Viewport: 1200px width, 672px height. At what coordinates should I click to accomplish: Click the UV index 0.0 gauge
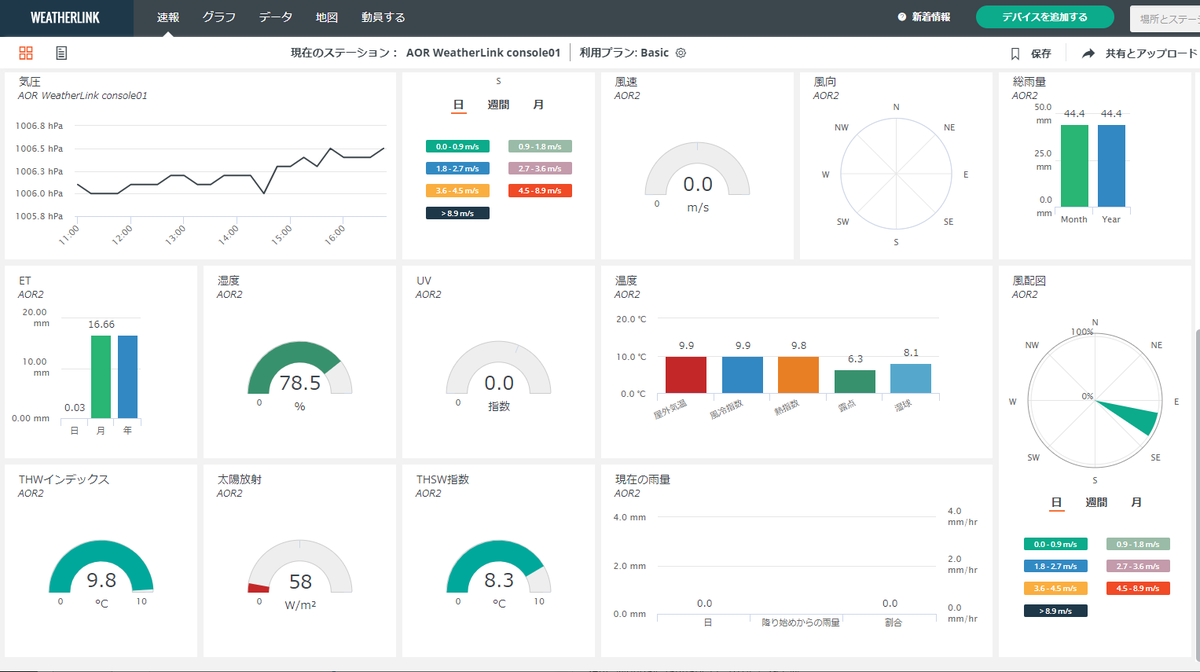tap(498, 368)
